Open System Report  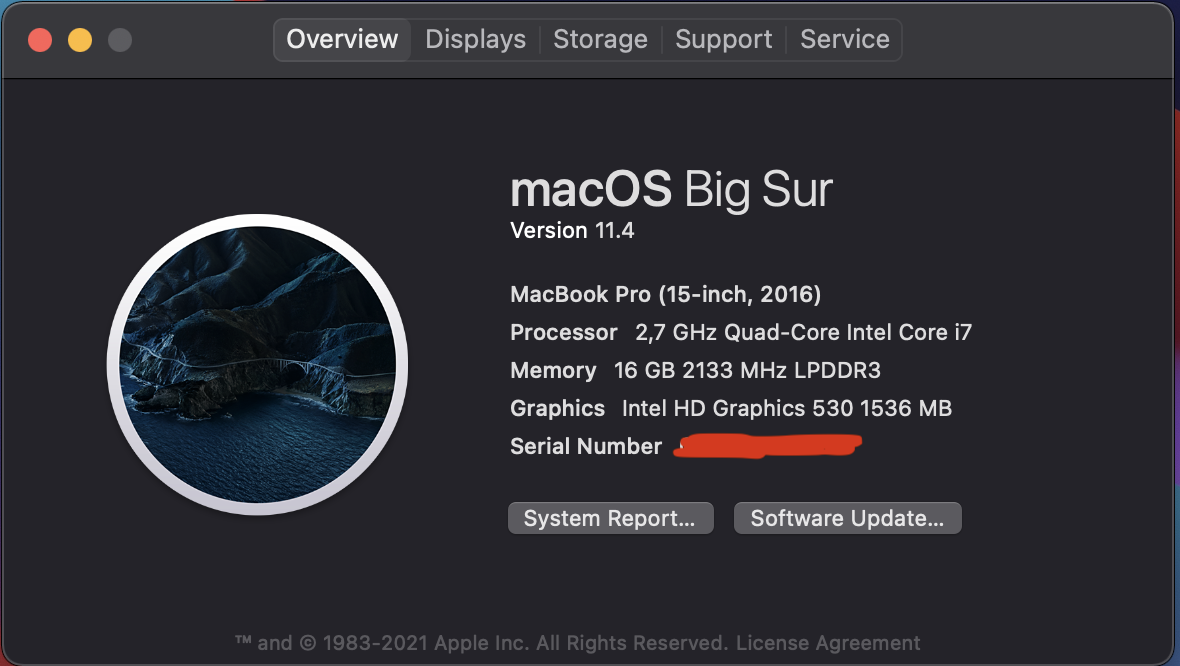(x=610, y=518)
